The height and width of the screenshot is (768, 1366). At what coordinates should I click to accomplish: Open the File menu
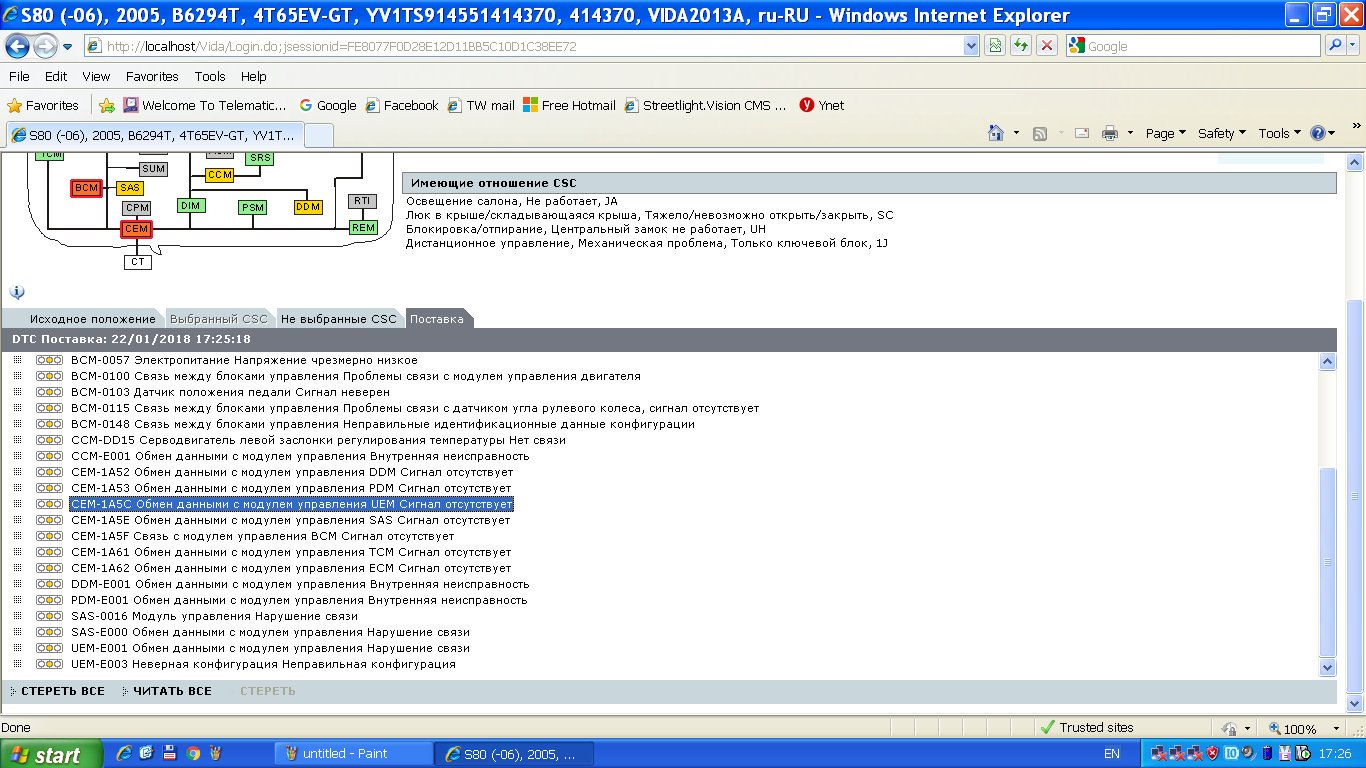pos(19,76)
